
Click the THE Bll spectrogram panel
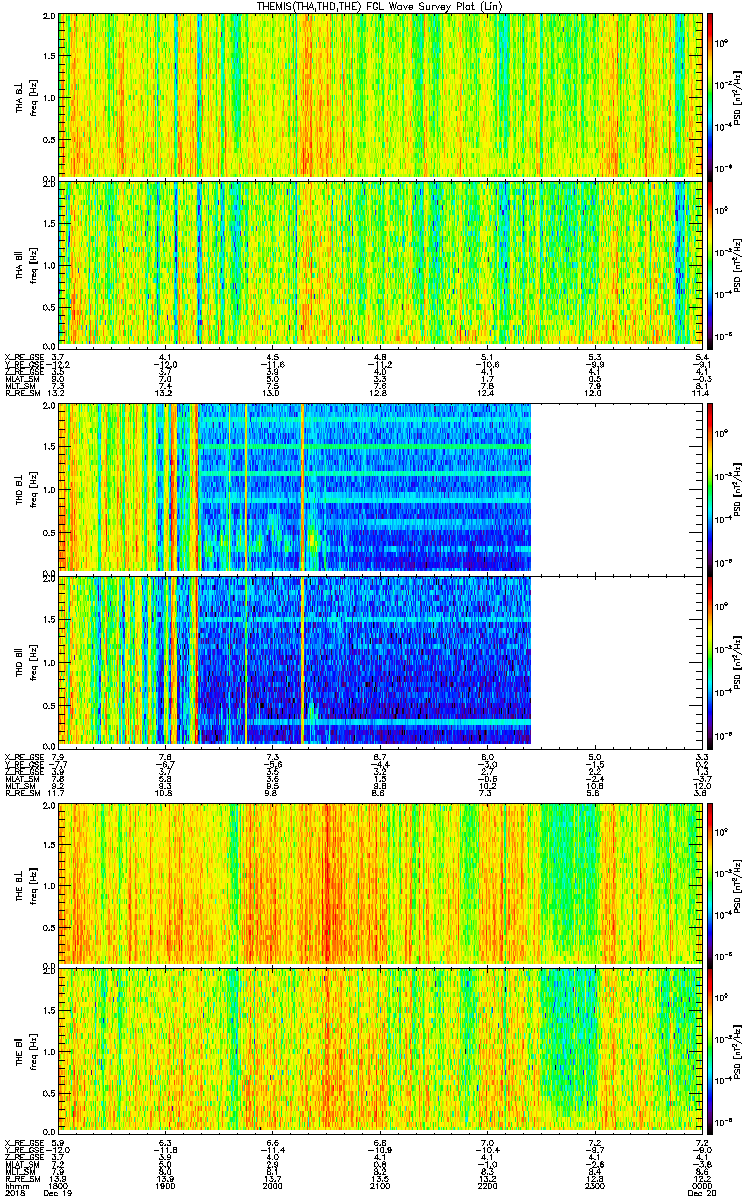point(380,1052)
